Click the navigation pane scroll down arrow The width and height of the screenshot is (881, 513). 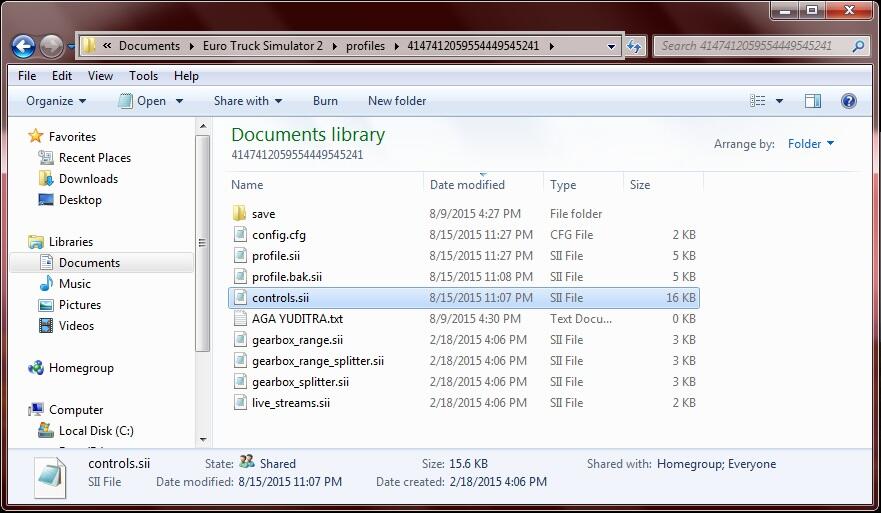click(204, 439)
